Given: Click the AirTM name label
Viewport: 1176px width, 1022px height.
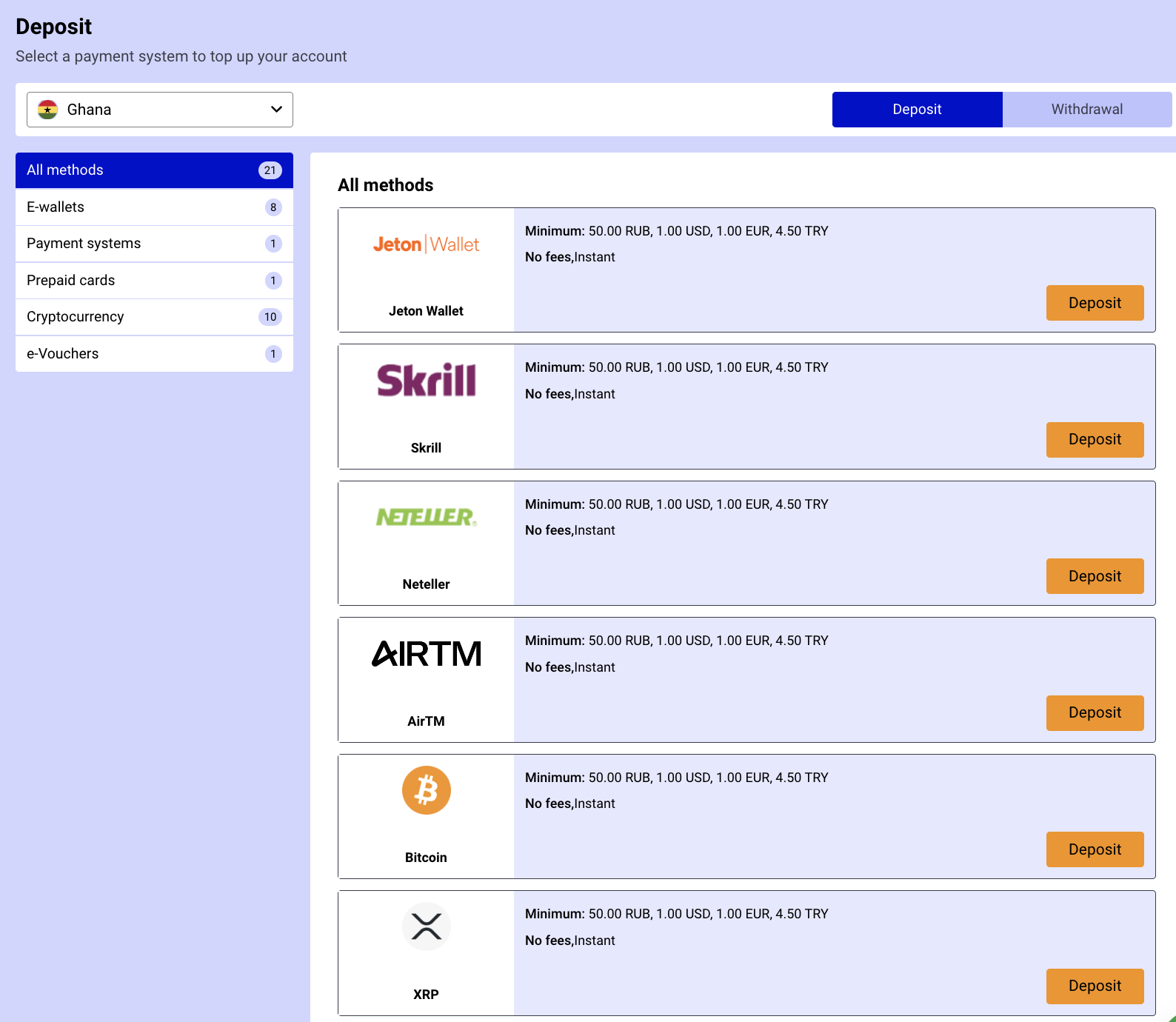Looking at the screenshot, I should pyautogui.click(x=426, y=721).
